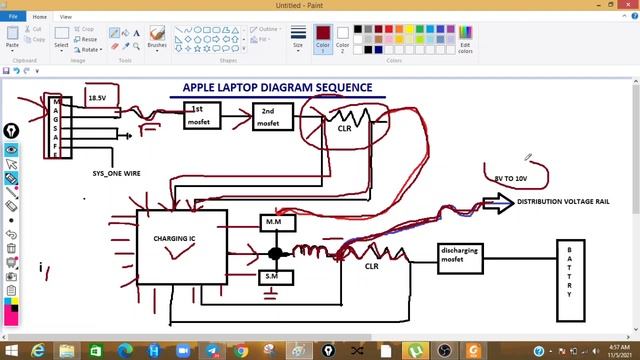
Task: Choose the Diamond shape
Action: point(188,40)
